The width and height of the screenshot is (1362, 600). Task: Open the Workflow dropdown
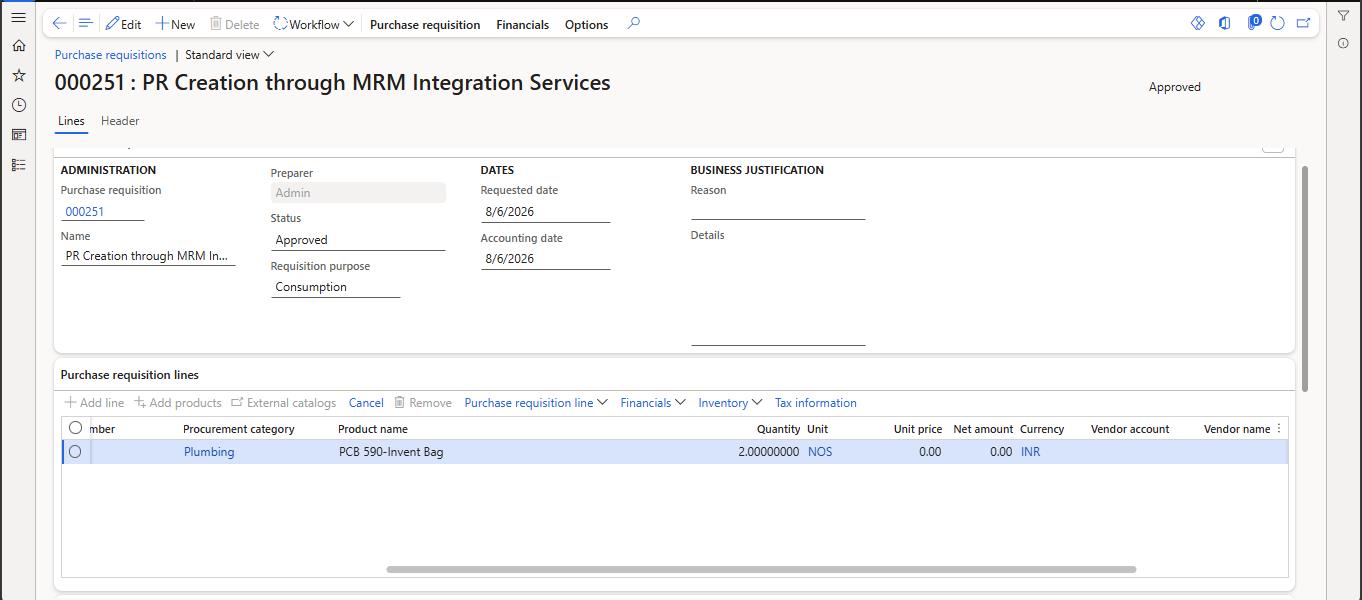[x=314, y=24]
